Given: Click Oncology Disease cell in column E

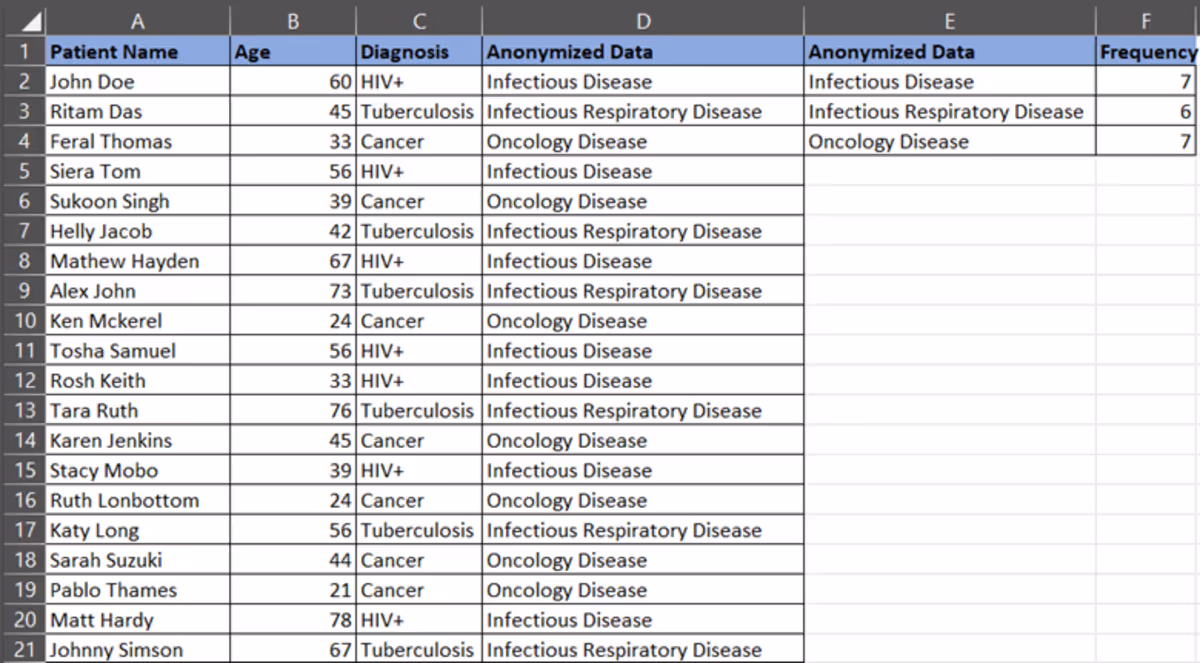Looking at the screenshot, I should (x=950, y=142).
